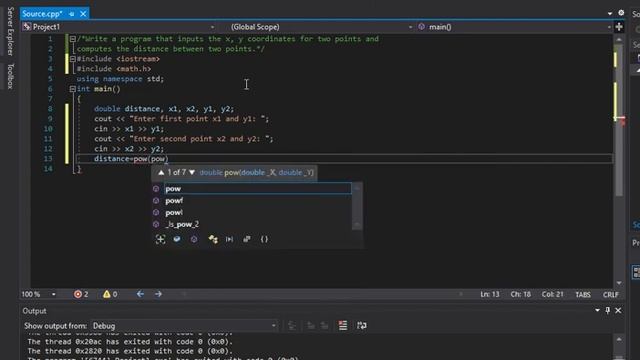
Task: Toggle the blue cube IntelliSense filter
Action: point(177,239)
